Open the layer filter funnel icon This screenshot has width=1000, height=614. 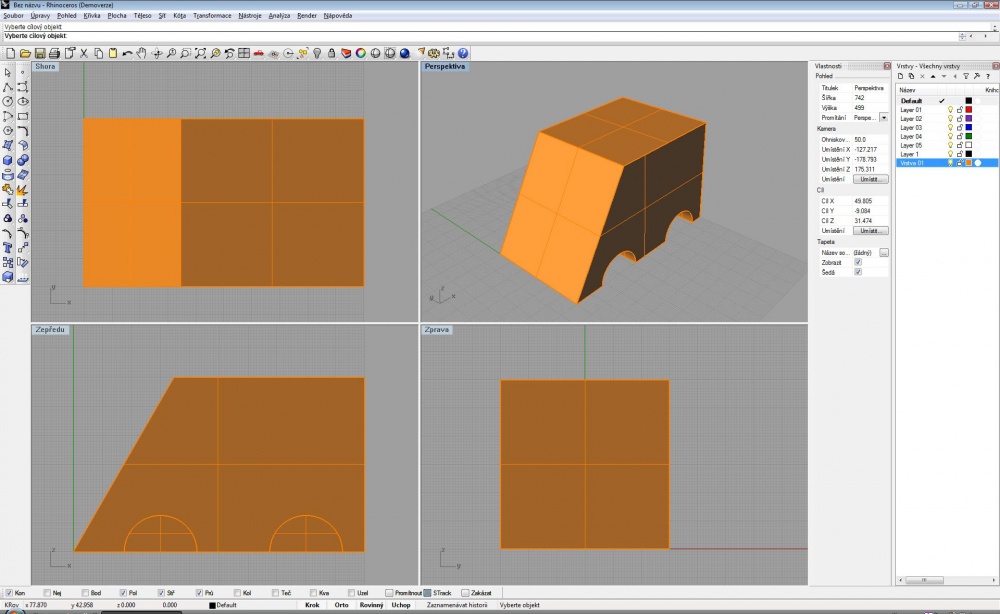(966, 77)
